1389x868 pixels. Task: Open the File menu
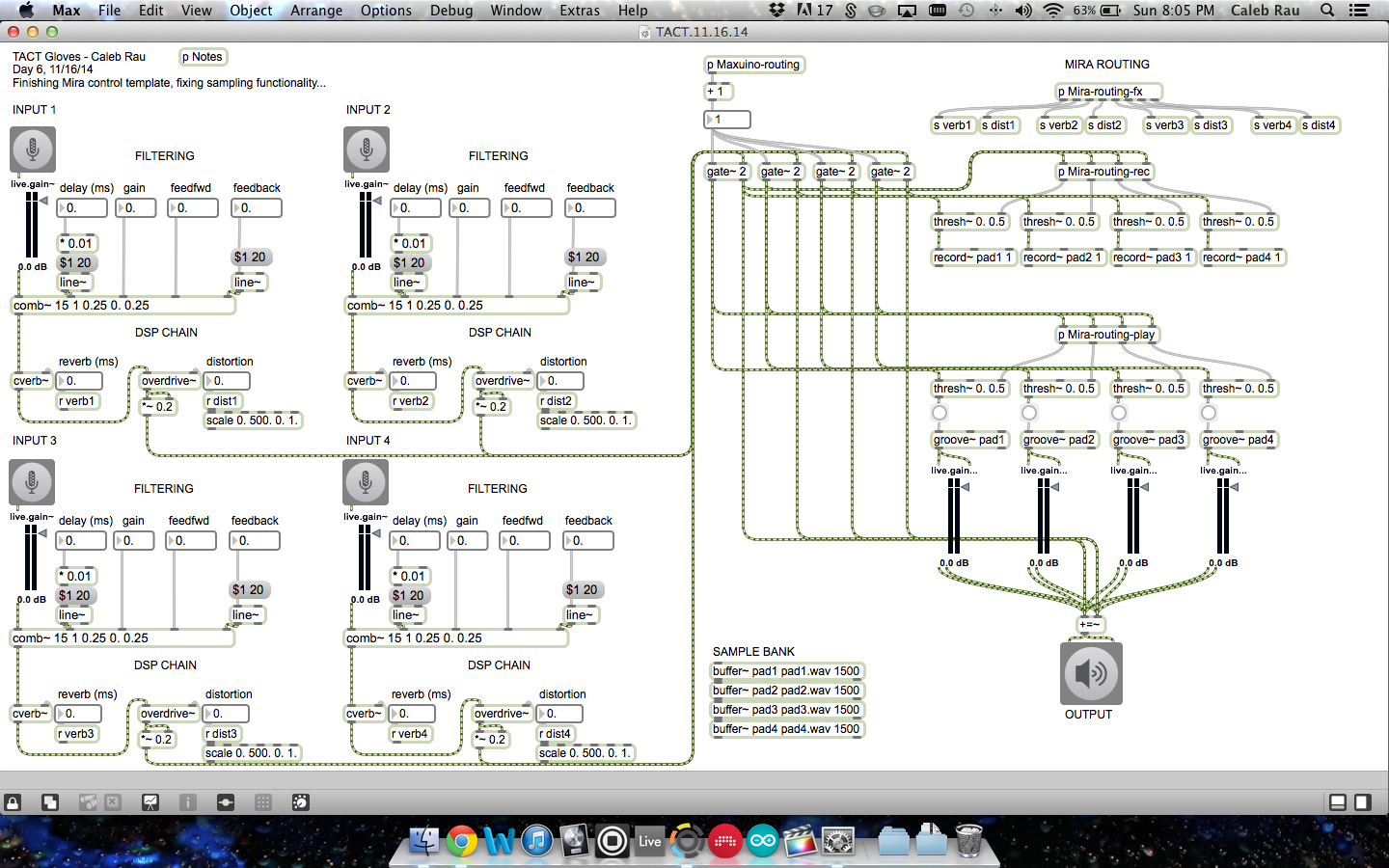point(109,11)
